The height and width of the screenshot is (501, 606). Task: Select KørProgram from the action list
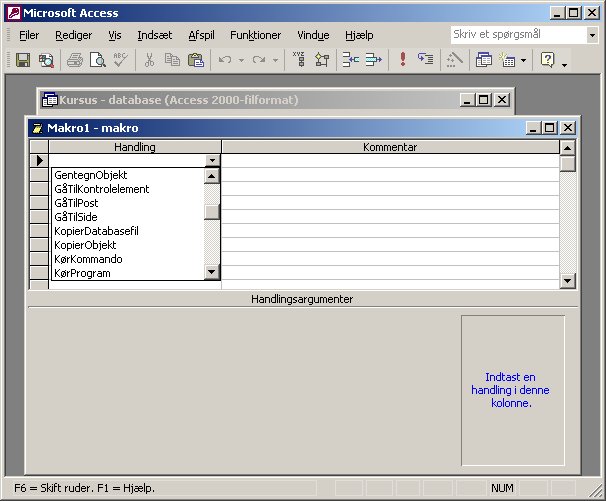(x=128, y=273)
